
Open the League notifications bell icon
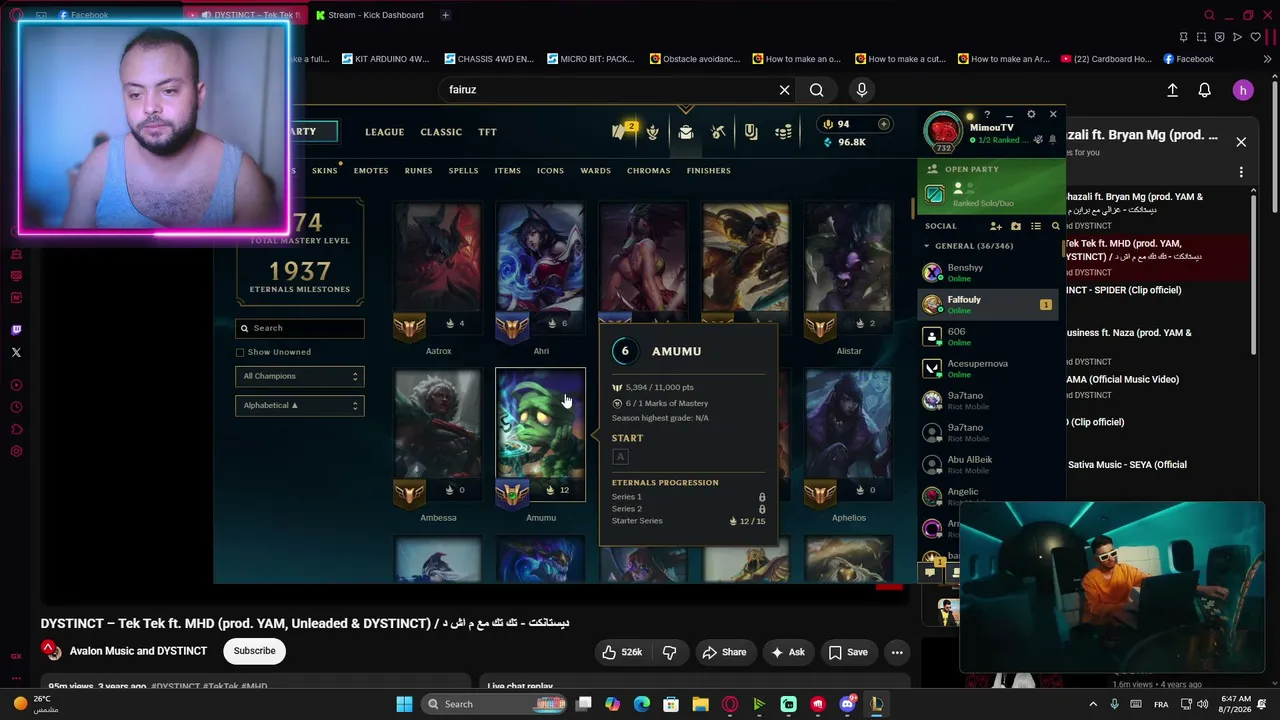1052,140
